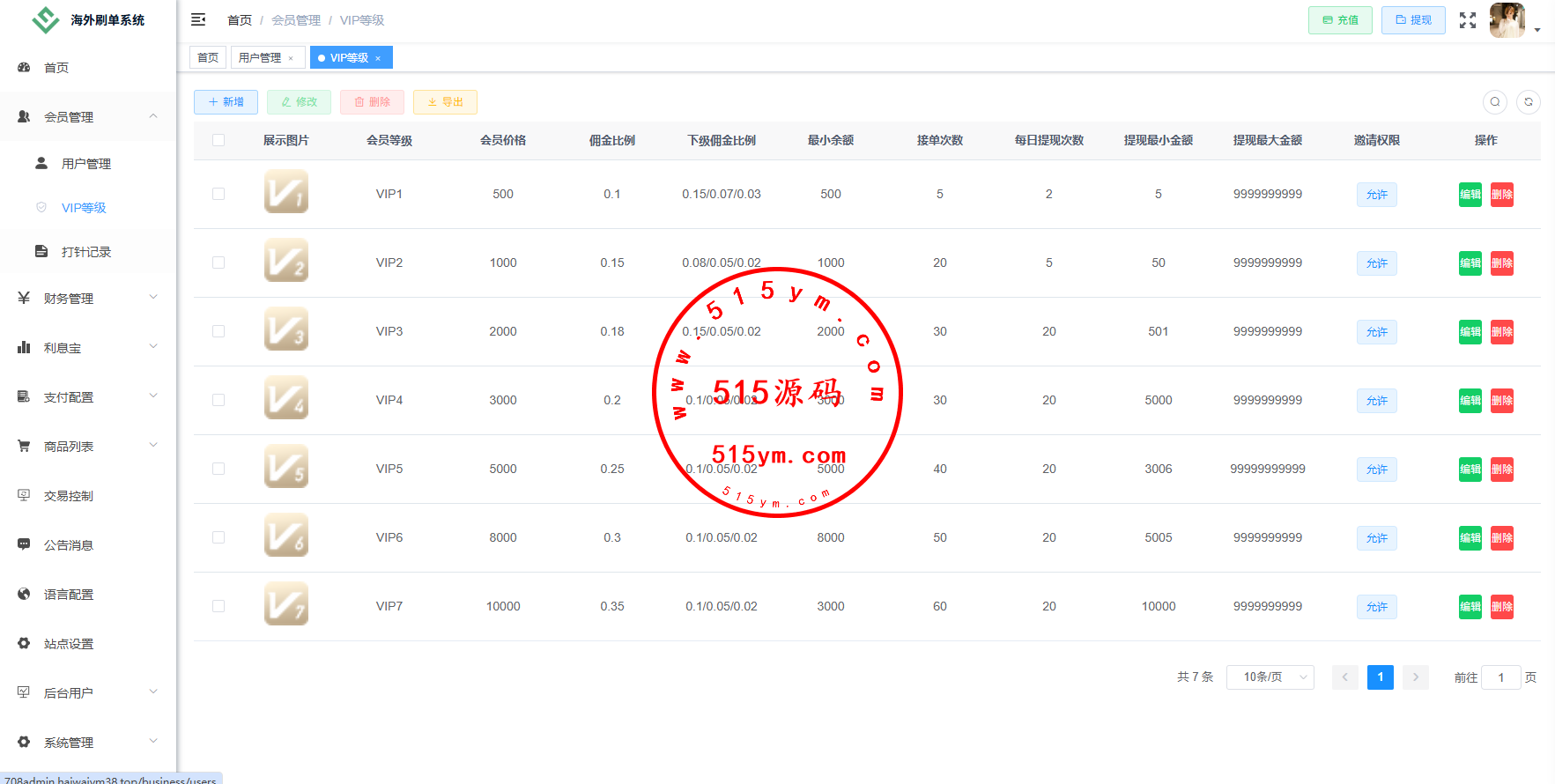Click the page jump input field
The width and height of the screenshot is (1555, 784).
pyautogui.click(x=1500, y=677)
